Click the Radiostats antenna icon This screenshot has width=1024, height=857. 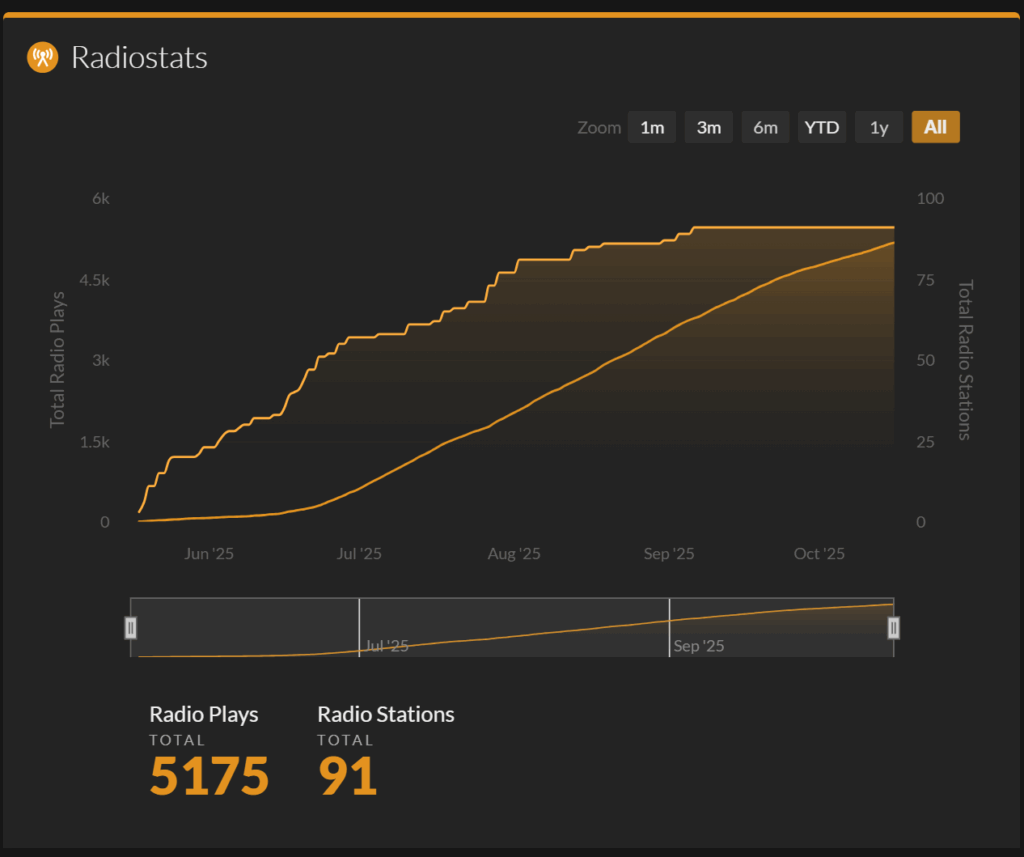click(x=42, y=58)
